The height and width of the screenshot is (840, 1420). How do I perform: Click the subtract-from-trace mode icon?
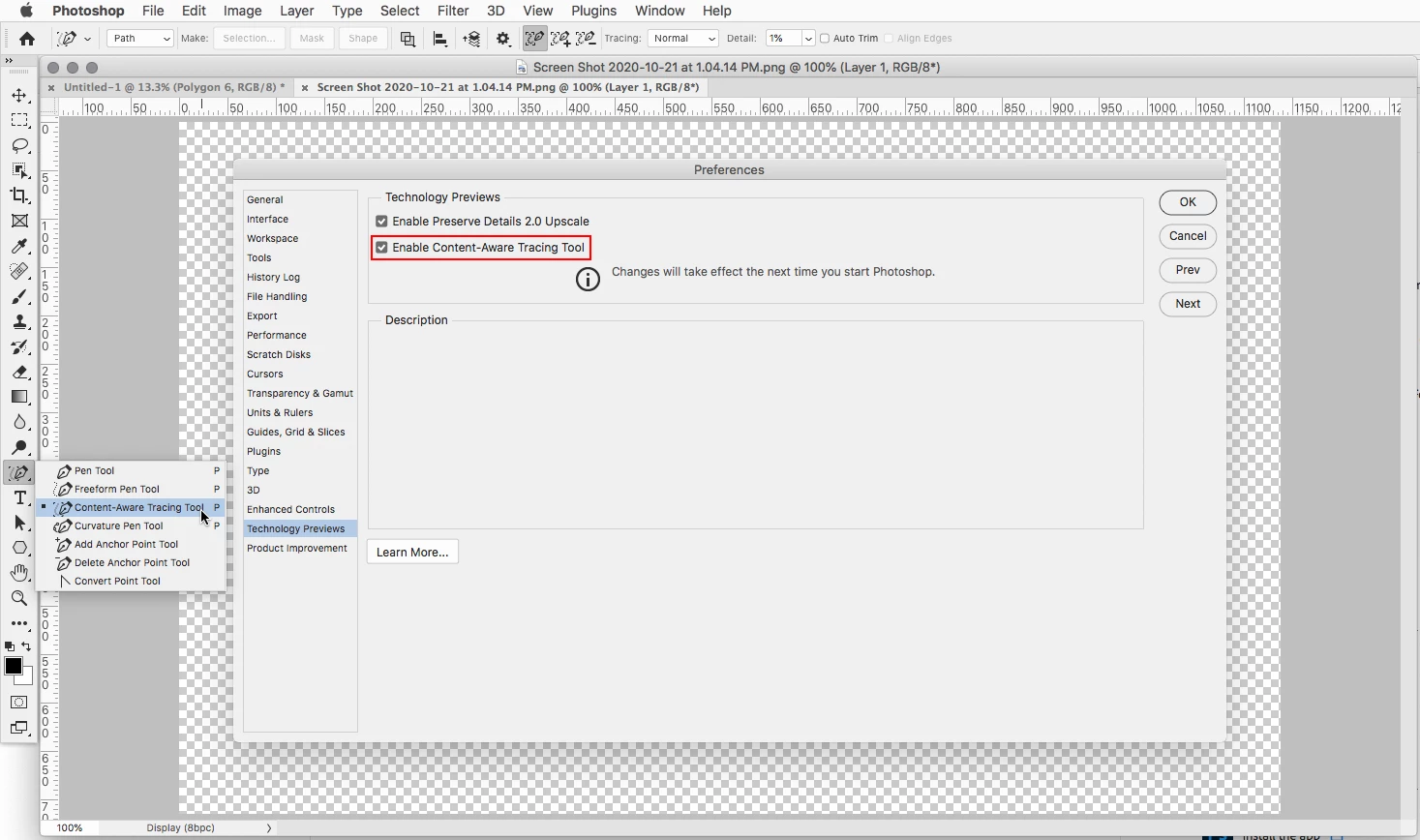tap(586, 39)
